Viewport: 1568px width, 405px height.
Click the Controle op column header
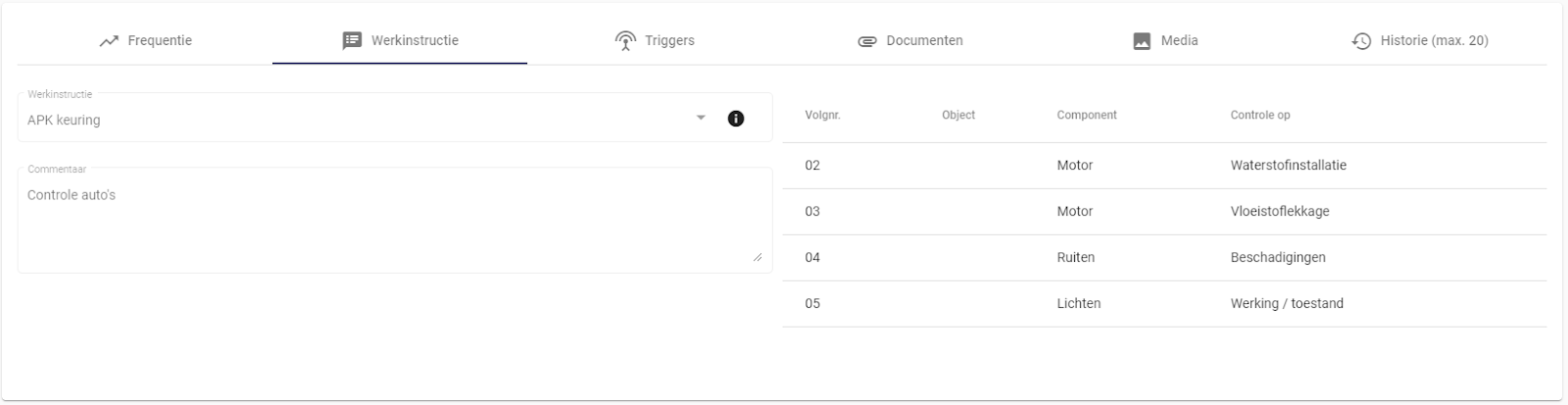click(1259, 115)
